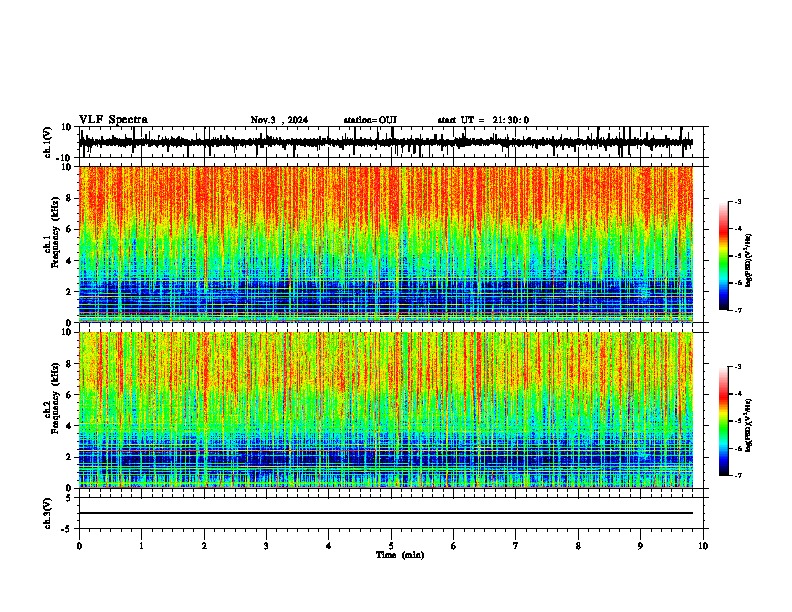
Task: Click time axis tick label 8
Action: click(578, 546)
